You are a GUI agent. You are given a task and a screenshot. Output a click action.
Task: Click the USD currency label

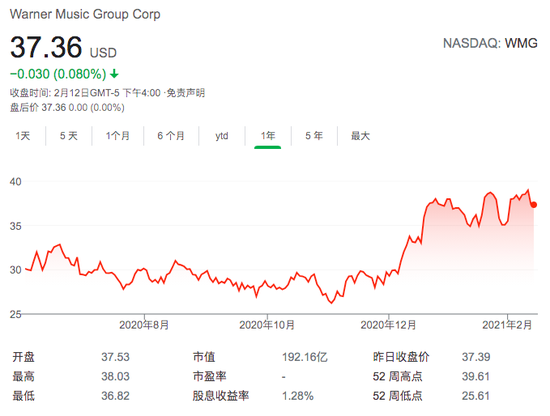point(103,53)
